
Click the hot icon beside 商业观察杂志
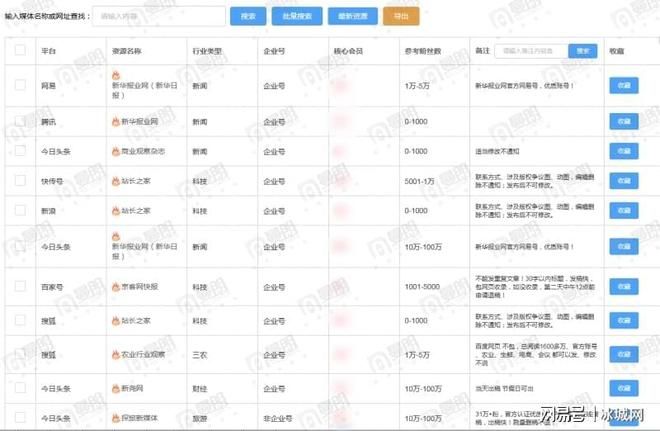click(116, 151)
